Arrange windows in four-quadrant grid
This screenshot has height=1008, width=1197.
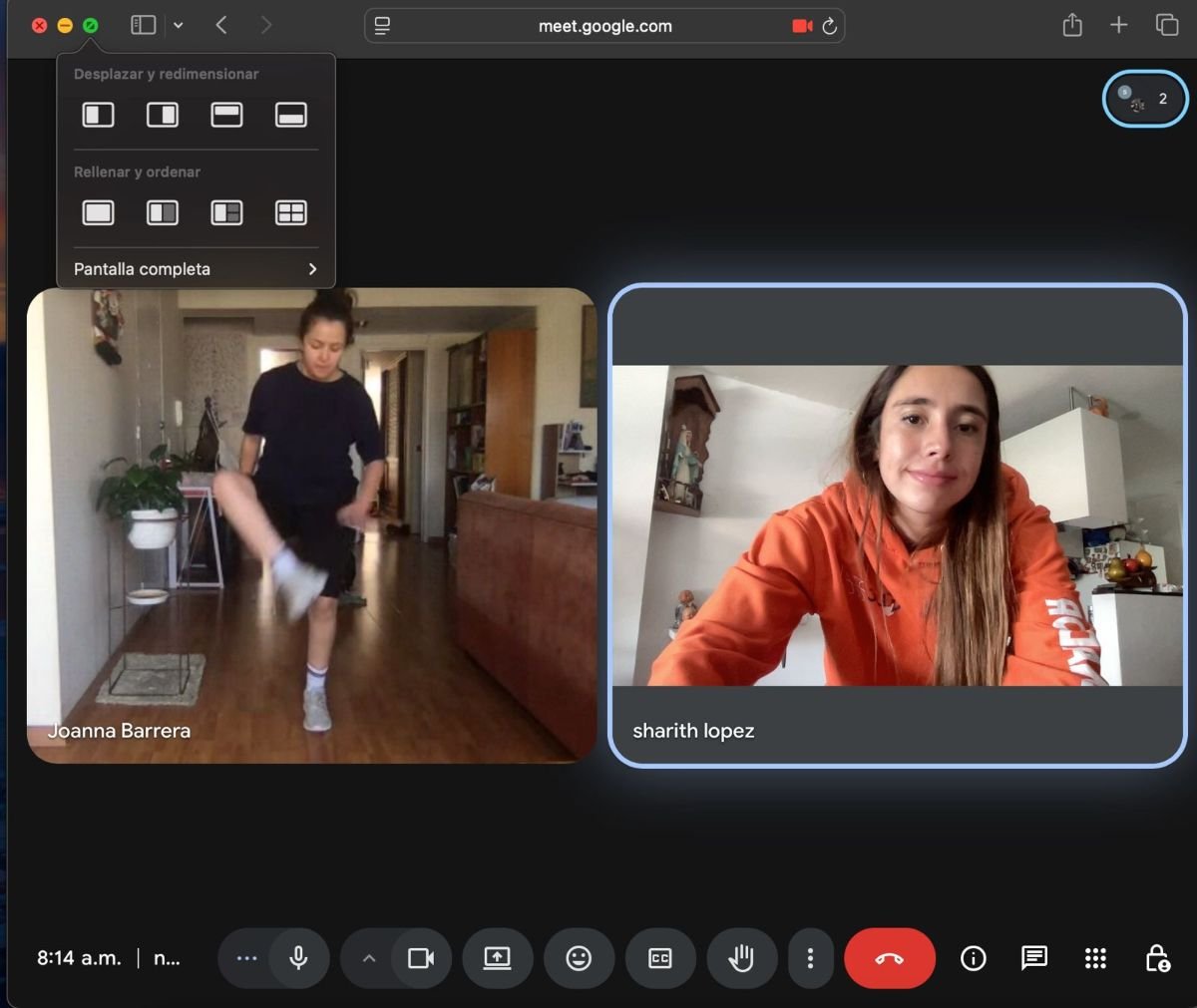coord(290,212)
